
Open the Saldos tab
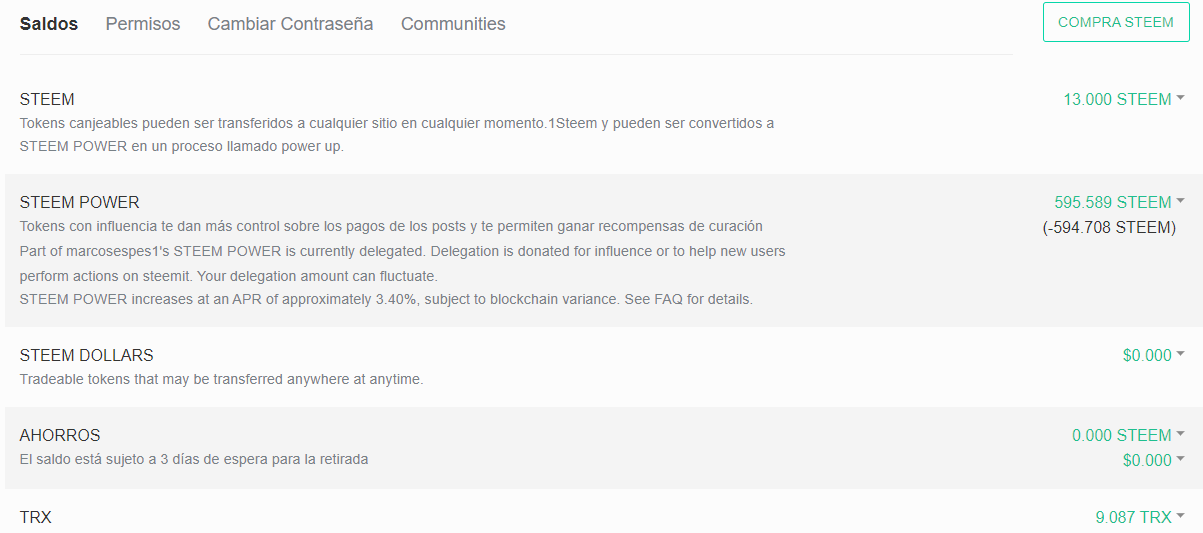tap(49, 24)
